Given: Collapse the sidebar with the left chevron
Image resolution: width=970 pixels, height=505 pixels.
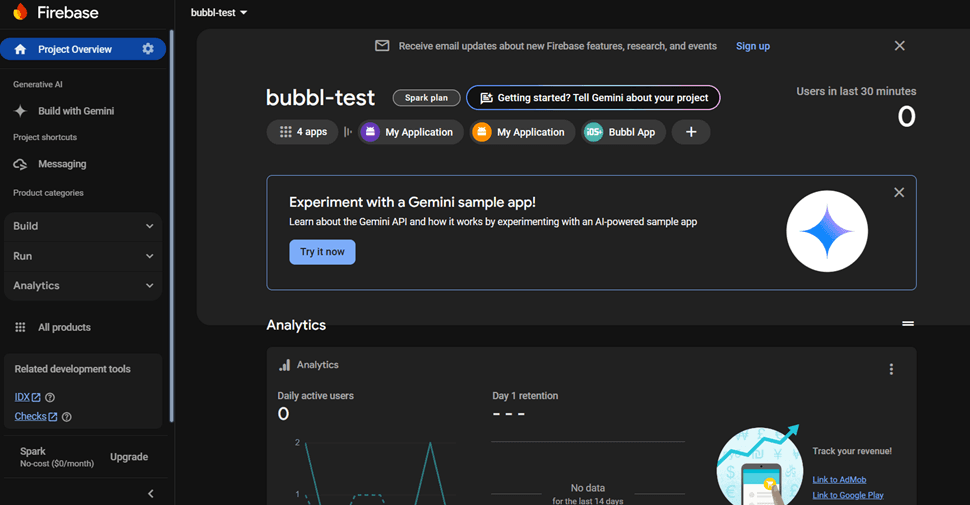Looking at the screenshot, I should [150, 493].
